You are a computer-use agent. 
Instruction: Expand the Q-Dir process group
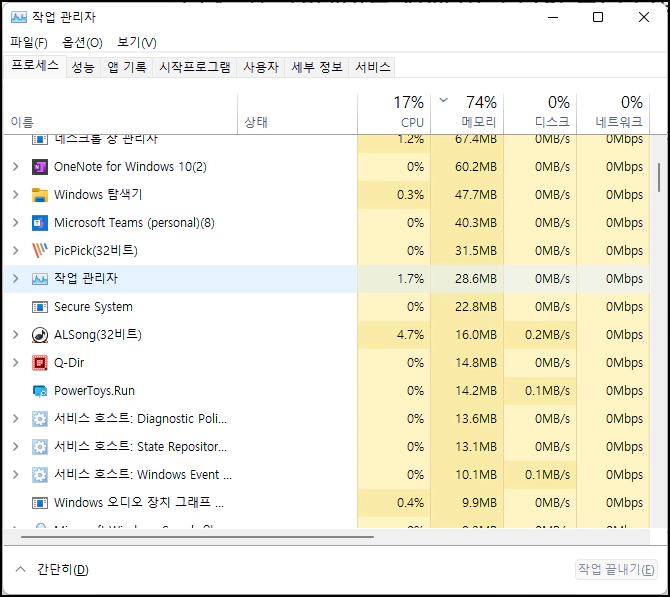click(16, 363)
